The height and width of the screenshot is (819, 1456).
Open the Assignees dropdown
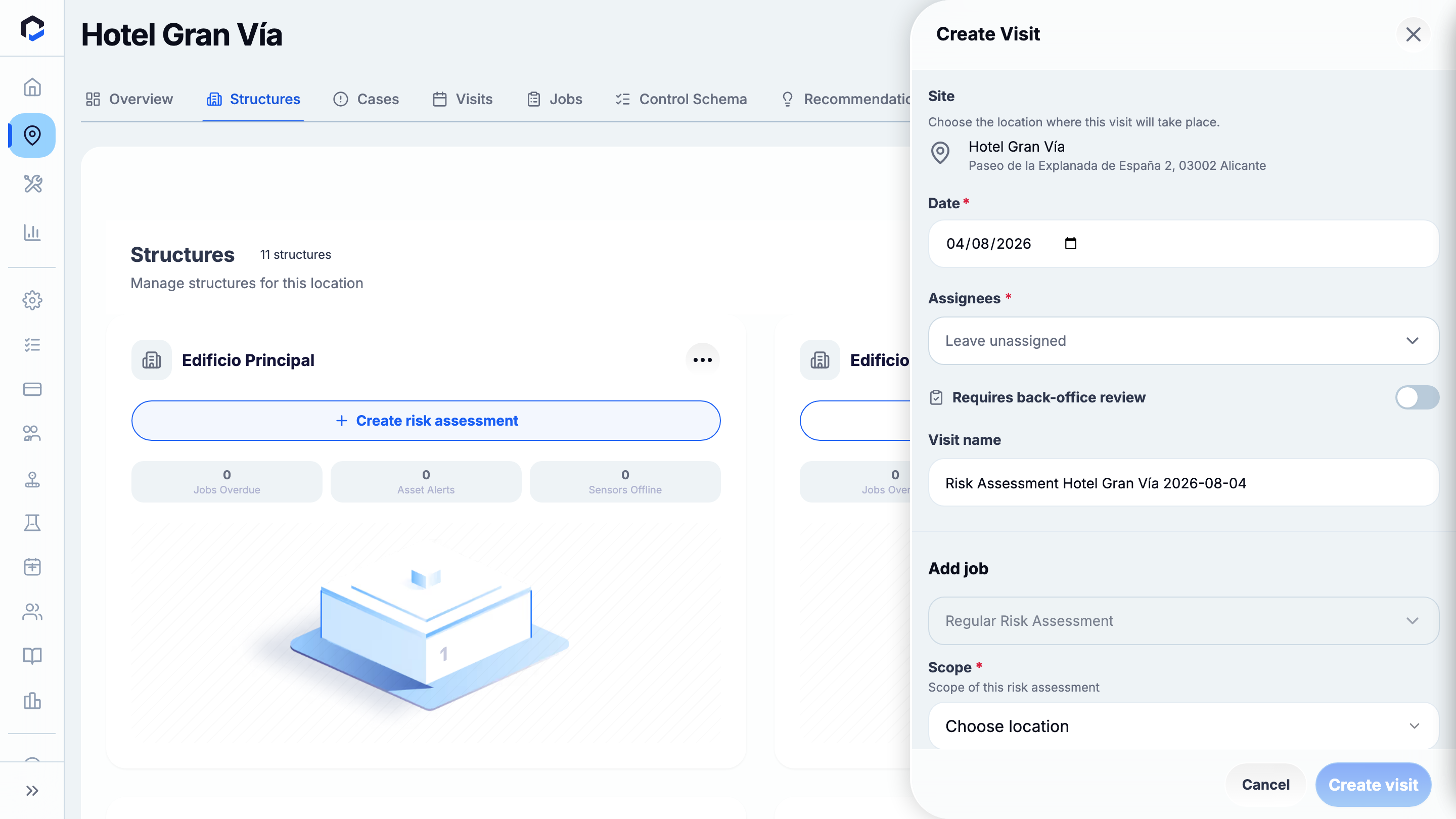(1183, 341)
